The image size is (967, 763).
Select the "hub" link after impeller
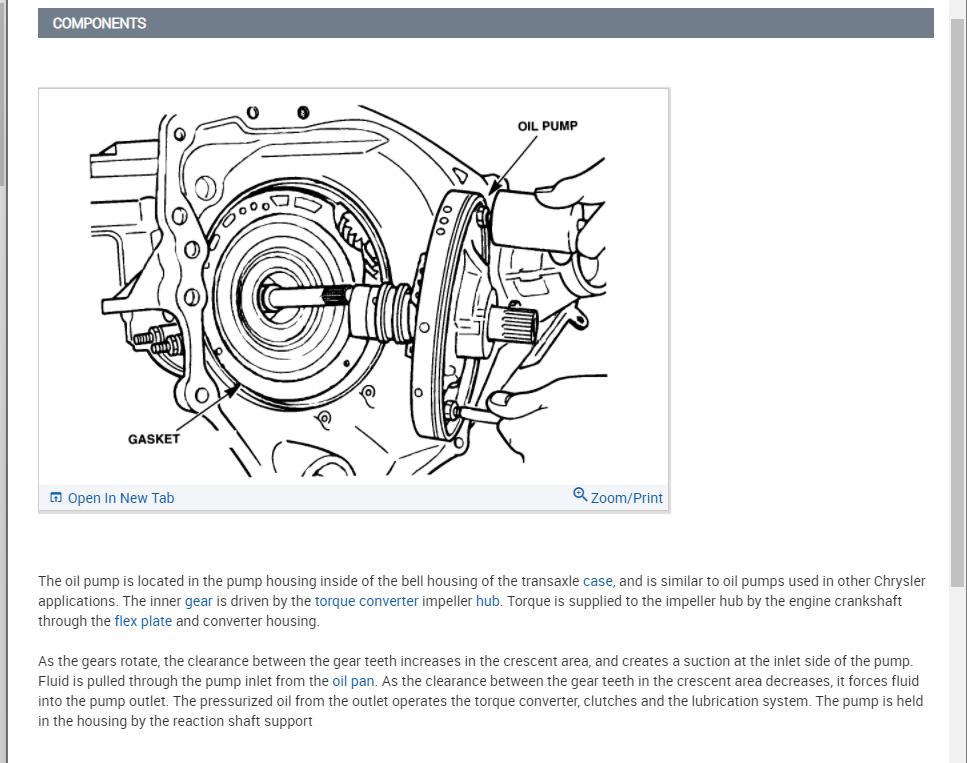coord(488,601)
